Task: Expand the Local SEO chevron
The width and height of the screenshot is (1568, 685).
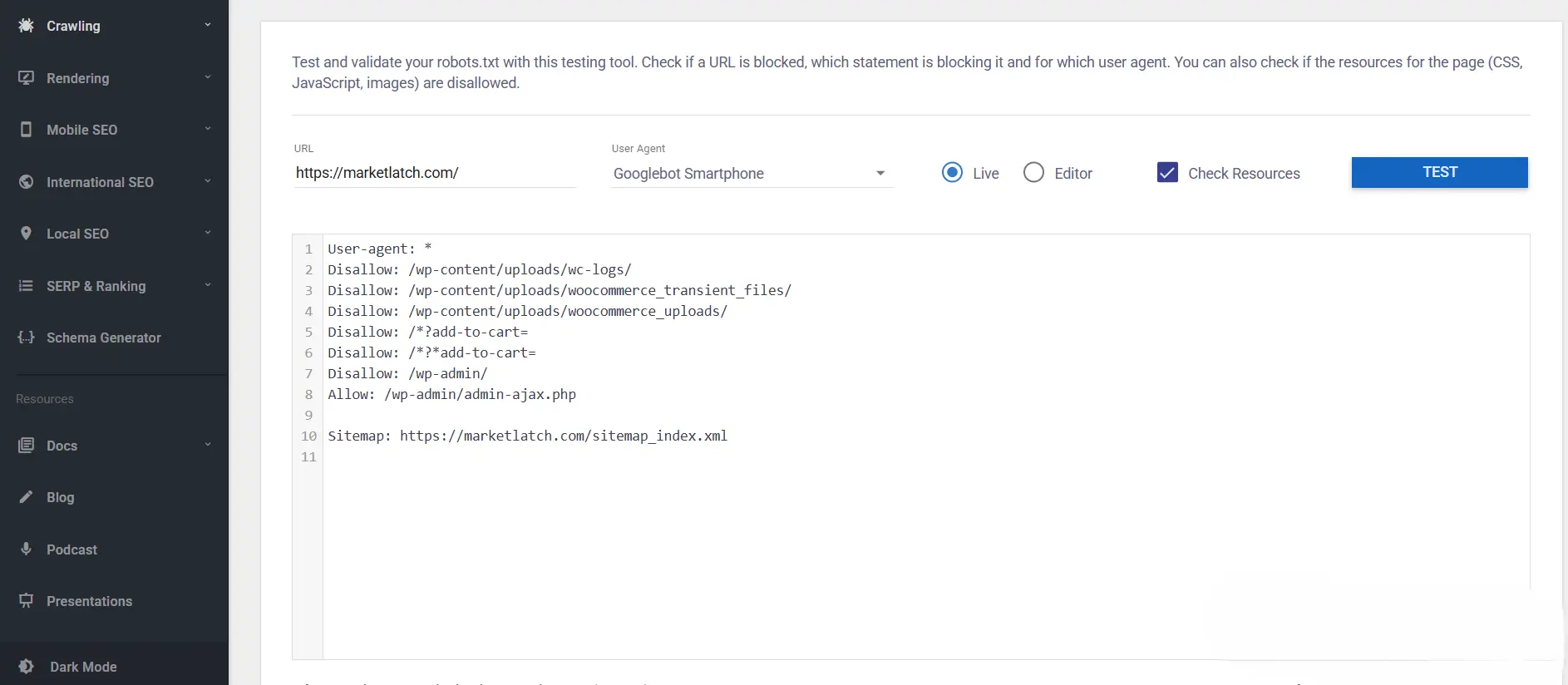Action: click(x=208, y=233)
